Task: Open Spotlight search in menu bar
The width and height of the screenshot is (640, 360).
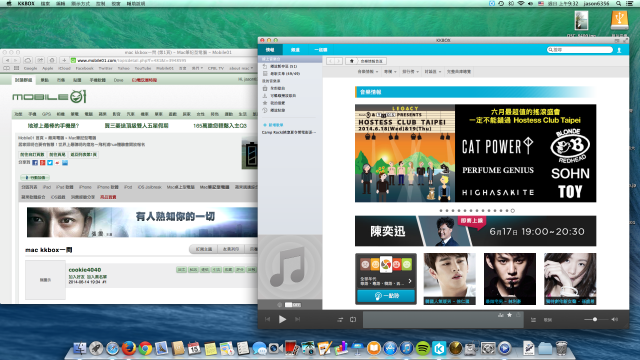Action: tap(619, 3)
